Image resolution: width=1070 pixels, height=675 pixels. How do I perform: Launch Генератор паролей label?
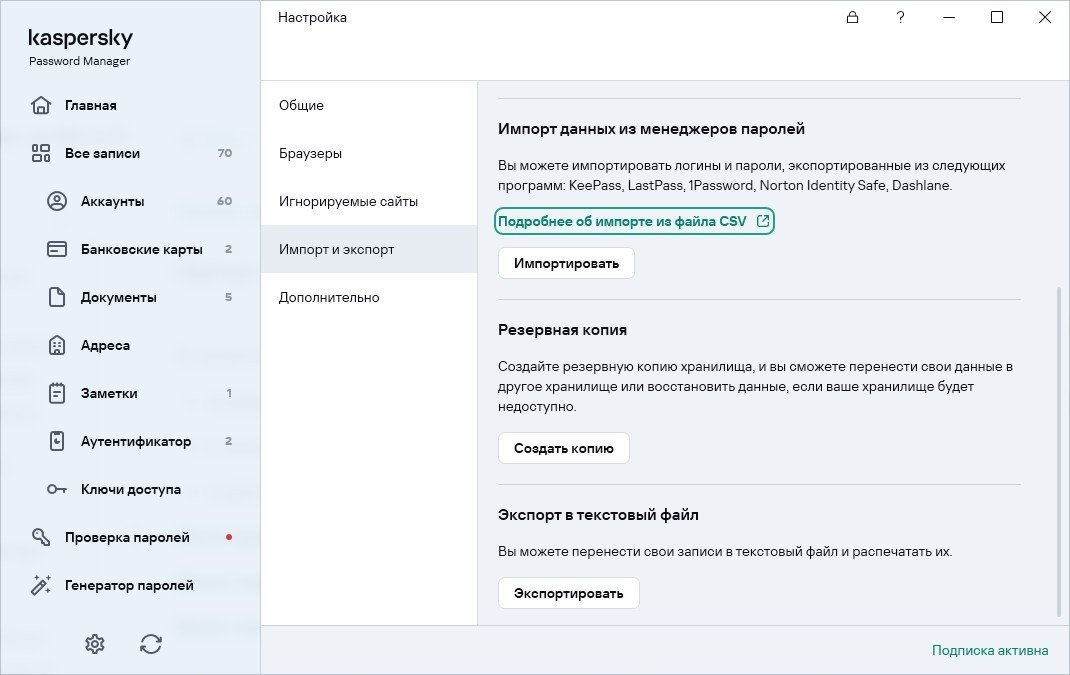tap(129, 585)
